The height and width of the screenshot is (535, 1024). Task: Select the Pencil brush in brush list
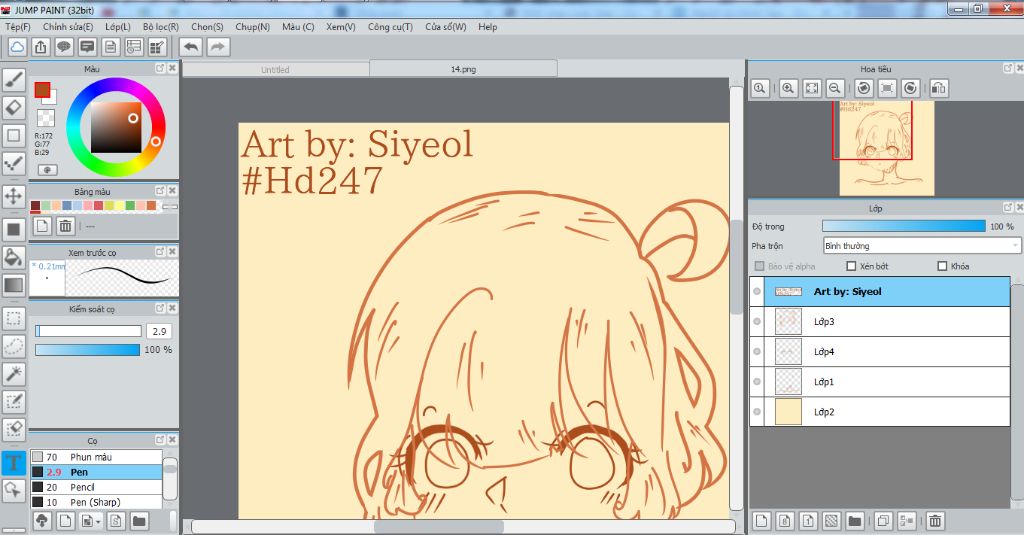click(x=96, y=487)
